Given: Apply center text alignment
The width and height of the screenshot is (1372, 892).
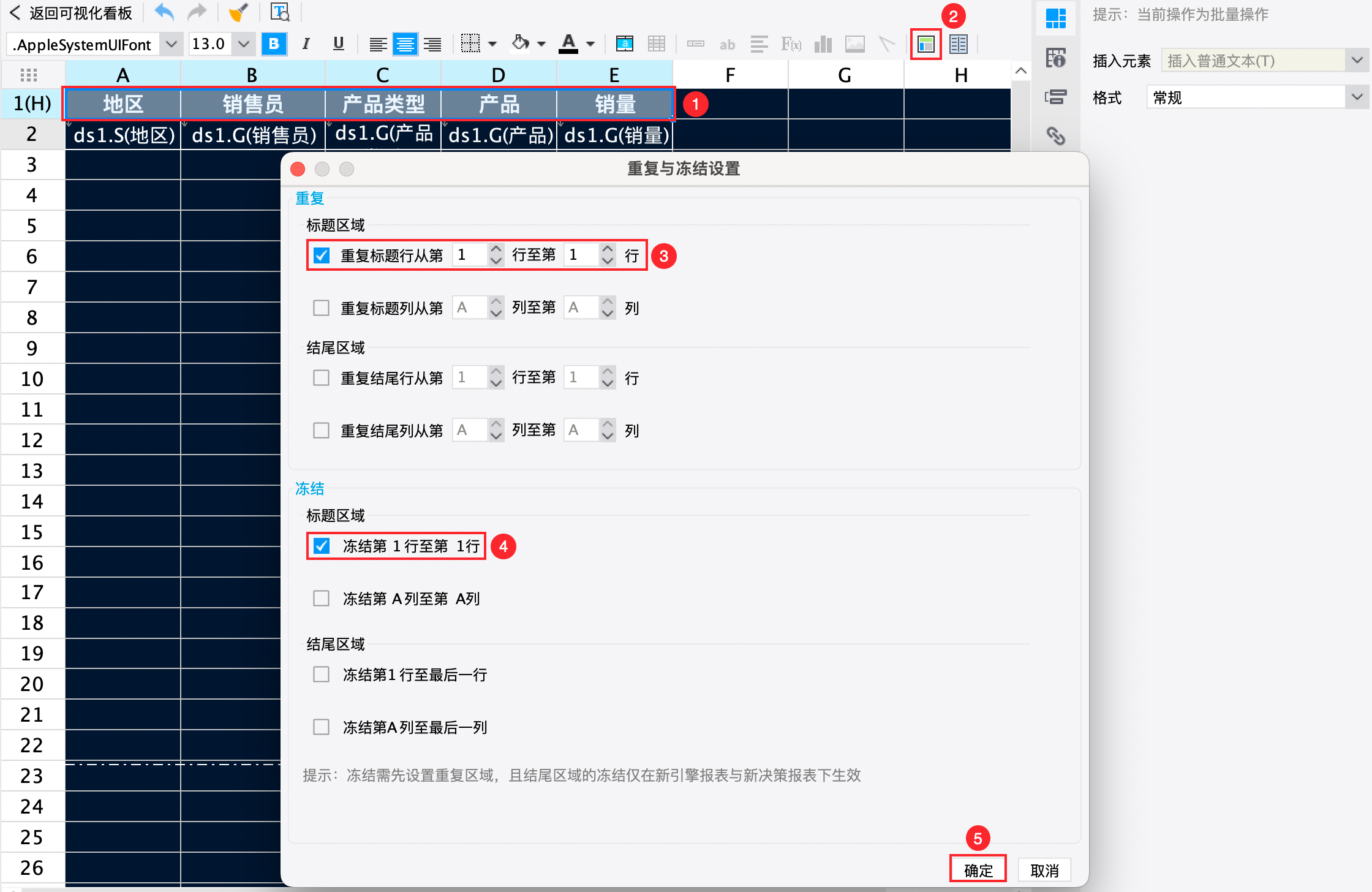Looking at the screenshot, I should (405, 43).
